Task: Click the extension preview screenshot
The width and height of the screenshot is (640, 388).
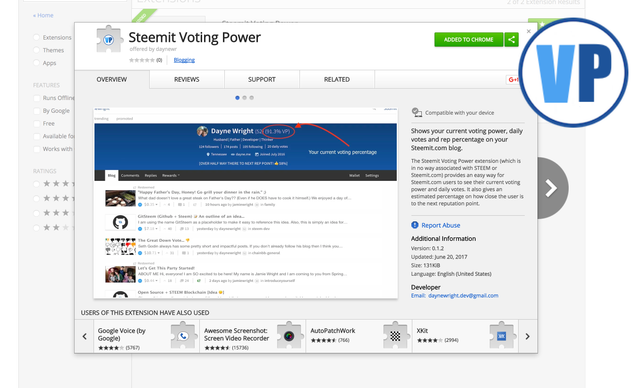Action: coord(246,203)
